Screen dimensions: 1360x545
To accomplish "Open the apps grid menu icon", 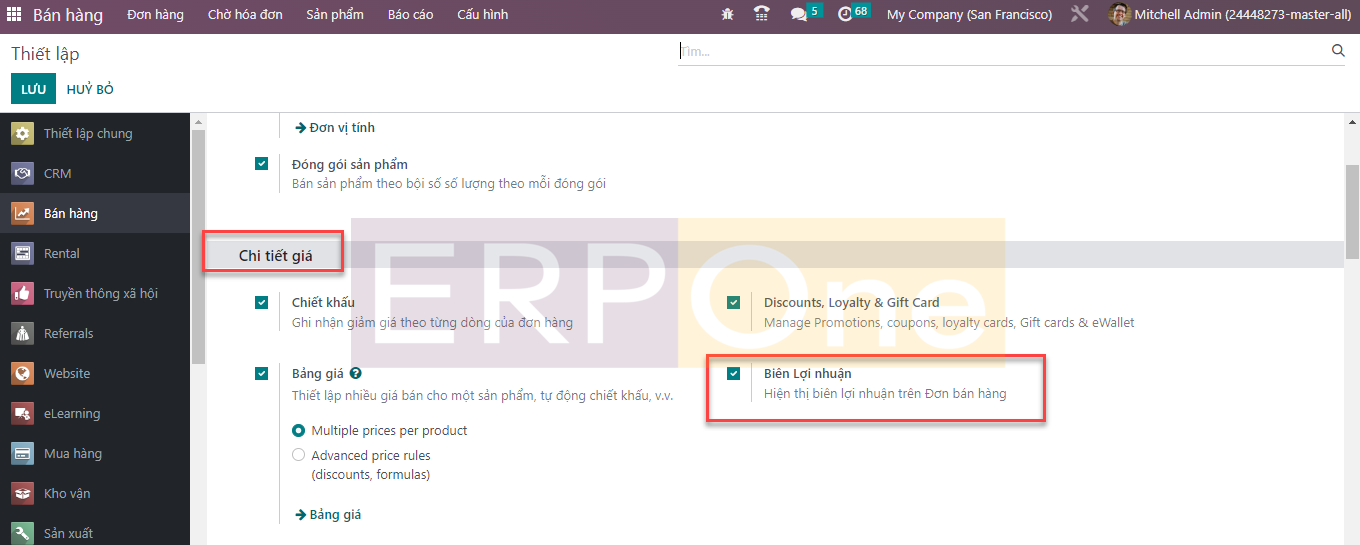I will 14,15.
